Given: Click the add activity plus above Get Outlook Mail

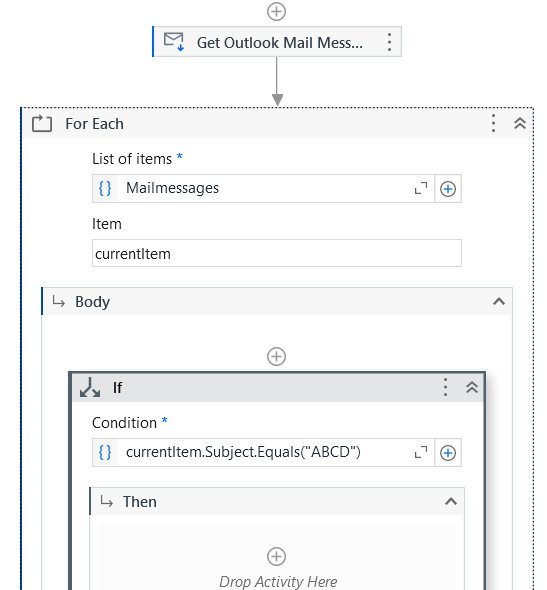Looking at the screenshot, I should coord(277,11).
